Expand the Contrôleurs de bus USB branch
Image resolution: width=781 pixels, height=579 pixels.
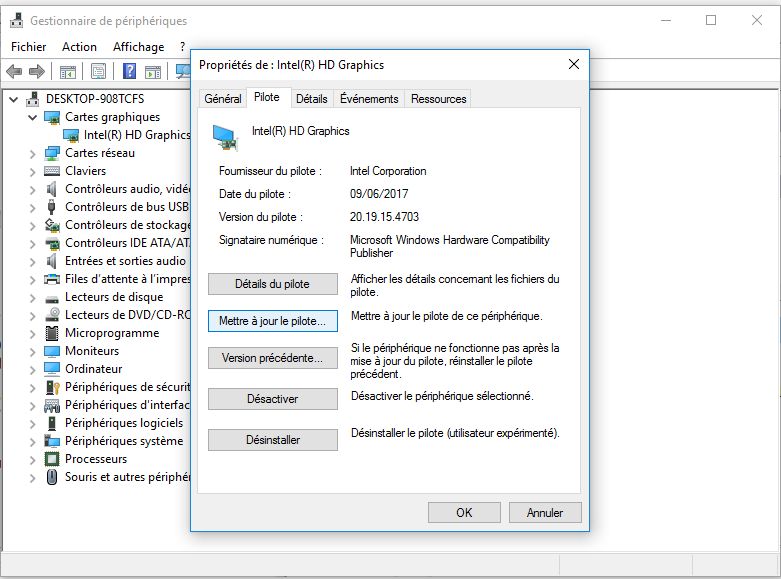pos(33,208)
